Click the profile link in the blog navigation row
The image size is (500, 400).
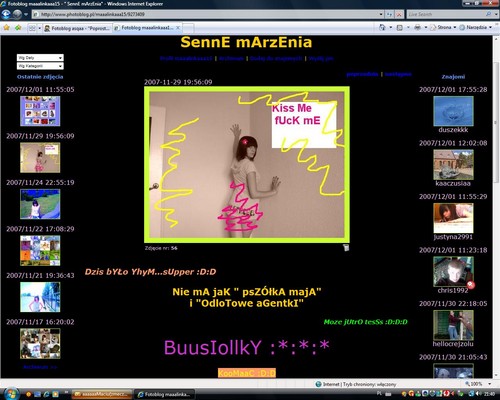pos(186,58)
